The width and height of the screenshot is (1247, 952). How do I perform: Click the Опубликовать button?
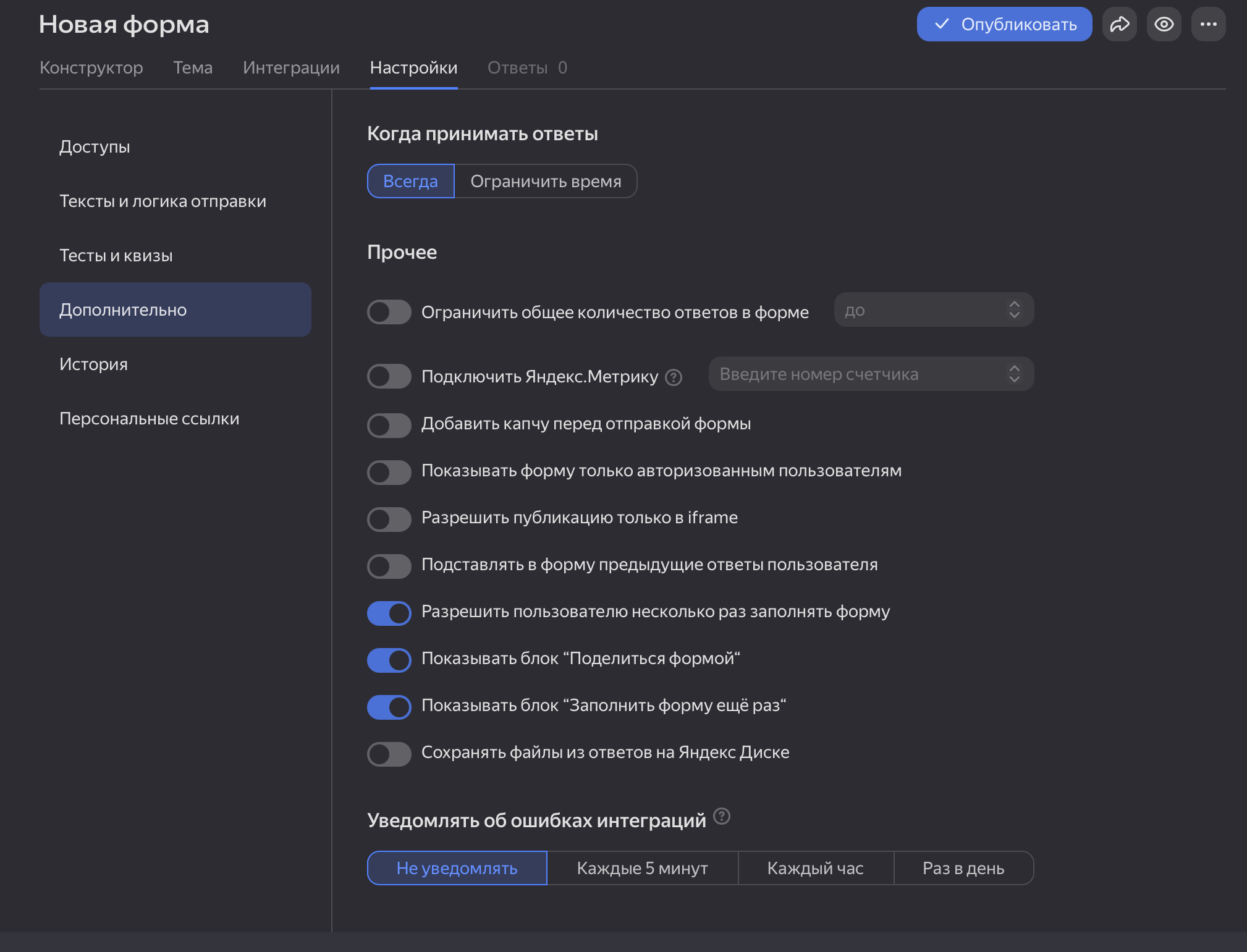(1004, 24)
